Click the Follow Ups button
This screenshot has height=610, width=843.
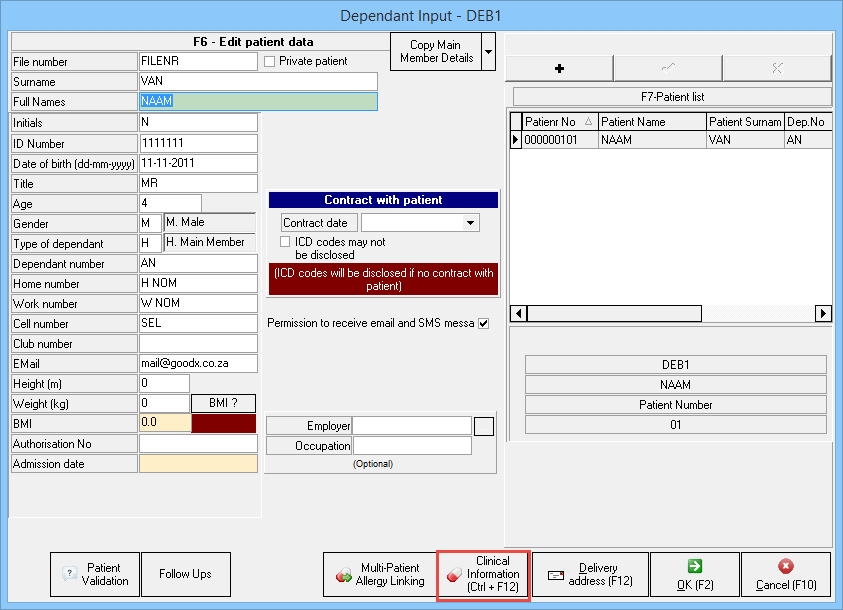[x=186, y=575]
